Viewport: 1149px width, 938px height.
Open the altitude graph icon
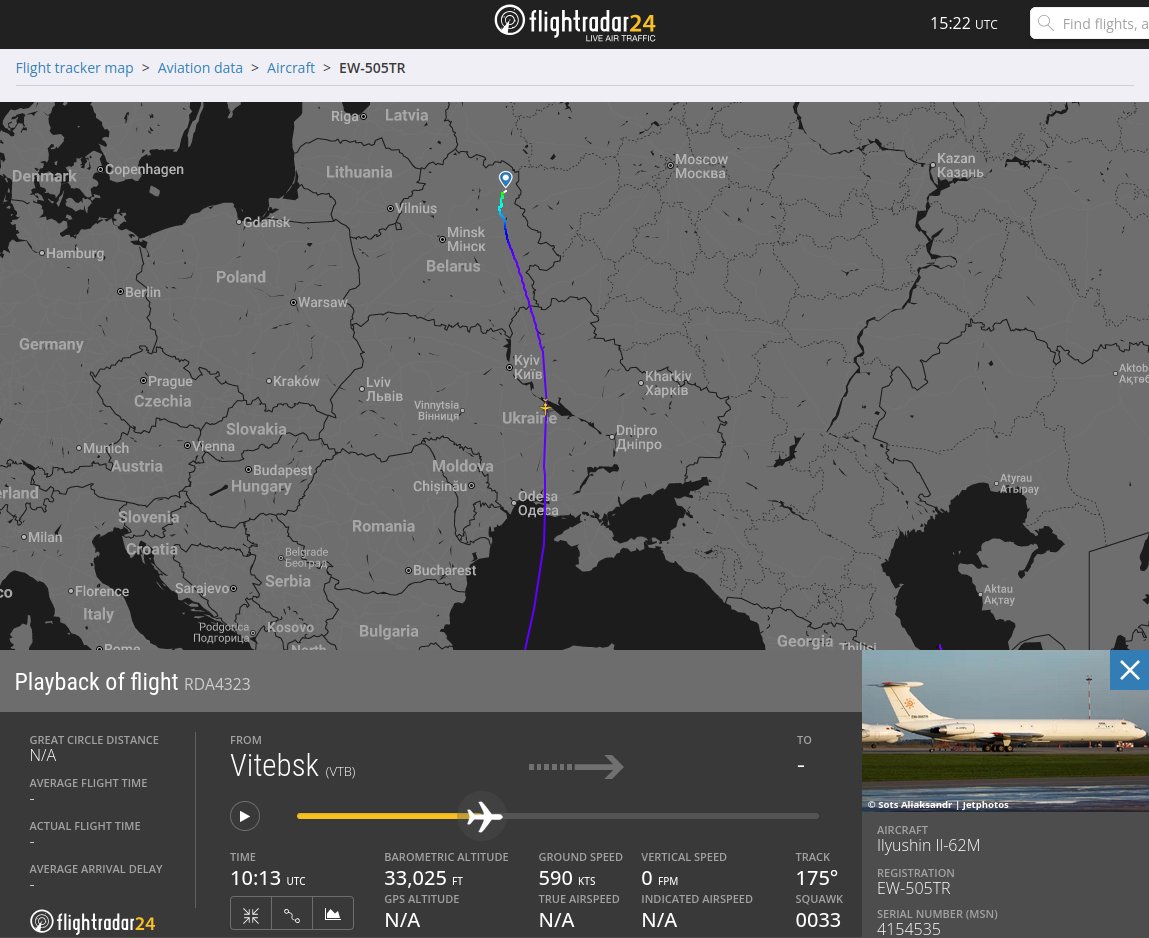(333, 914)
